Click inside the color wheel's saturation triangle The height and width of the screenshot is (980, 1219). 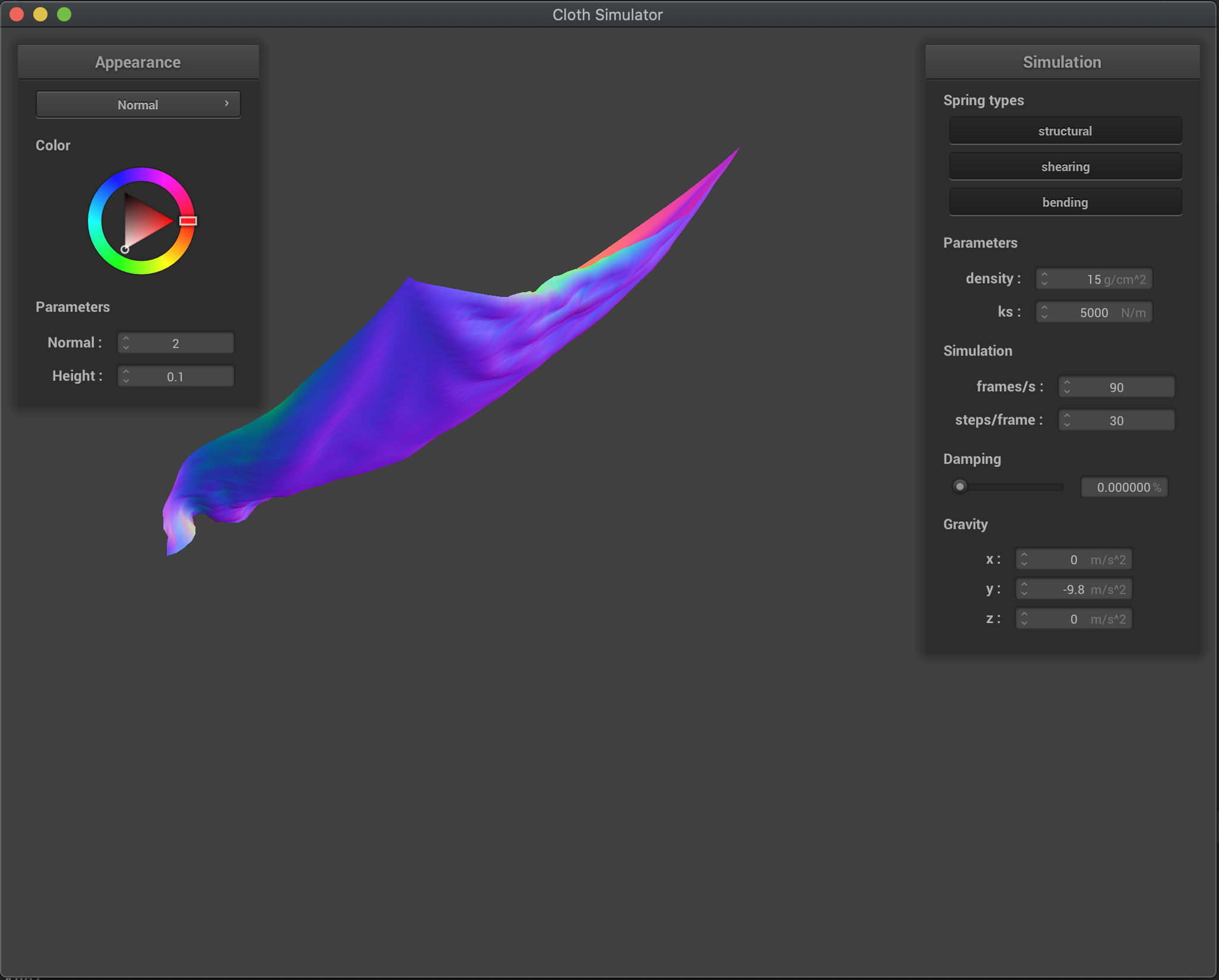pyautogui.click(x=143, y=222)
